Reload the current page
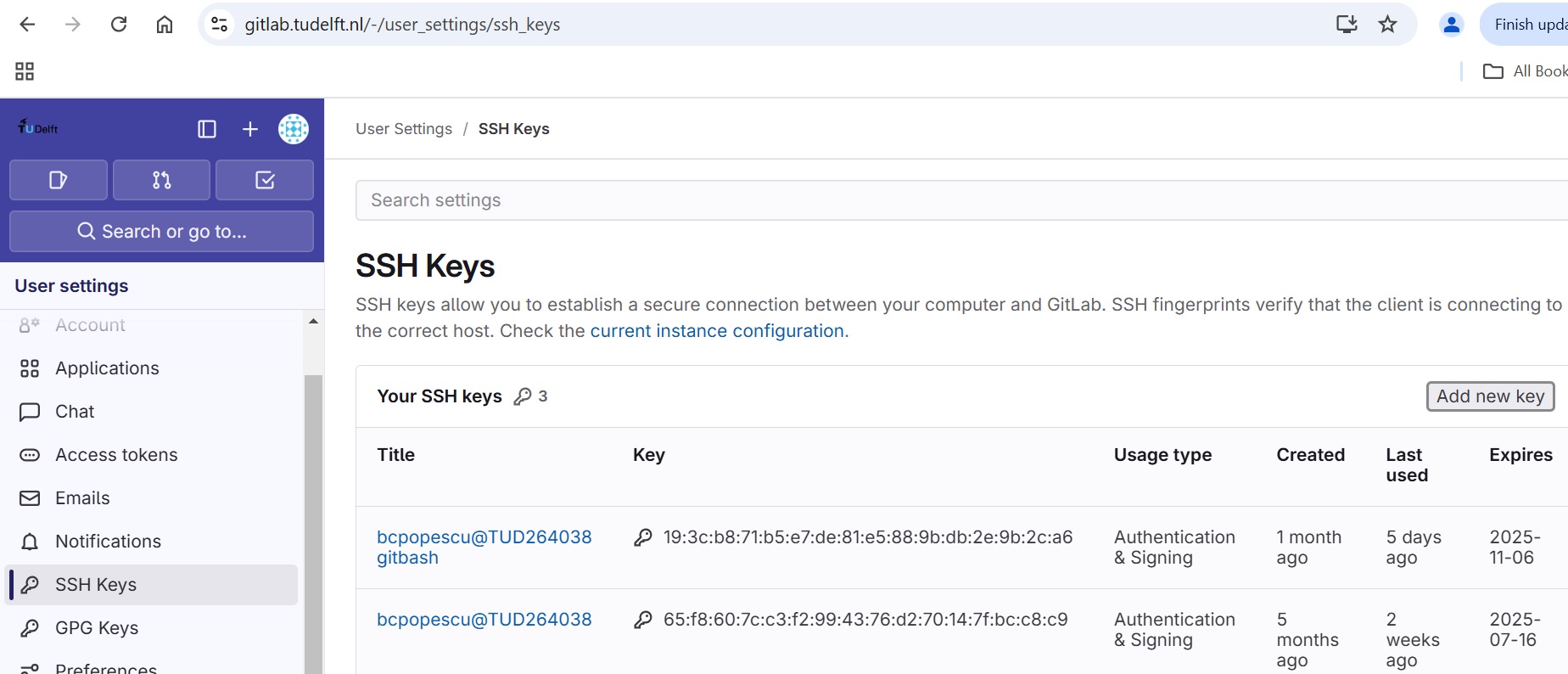This screenshot has height=674, width=1568. pyautogui.click(x=119, y=25)
